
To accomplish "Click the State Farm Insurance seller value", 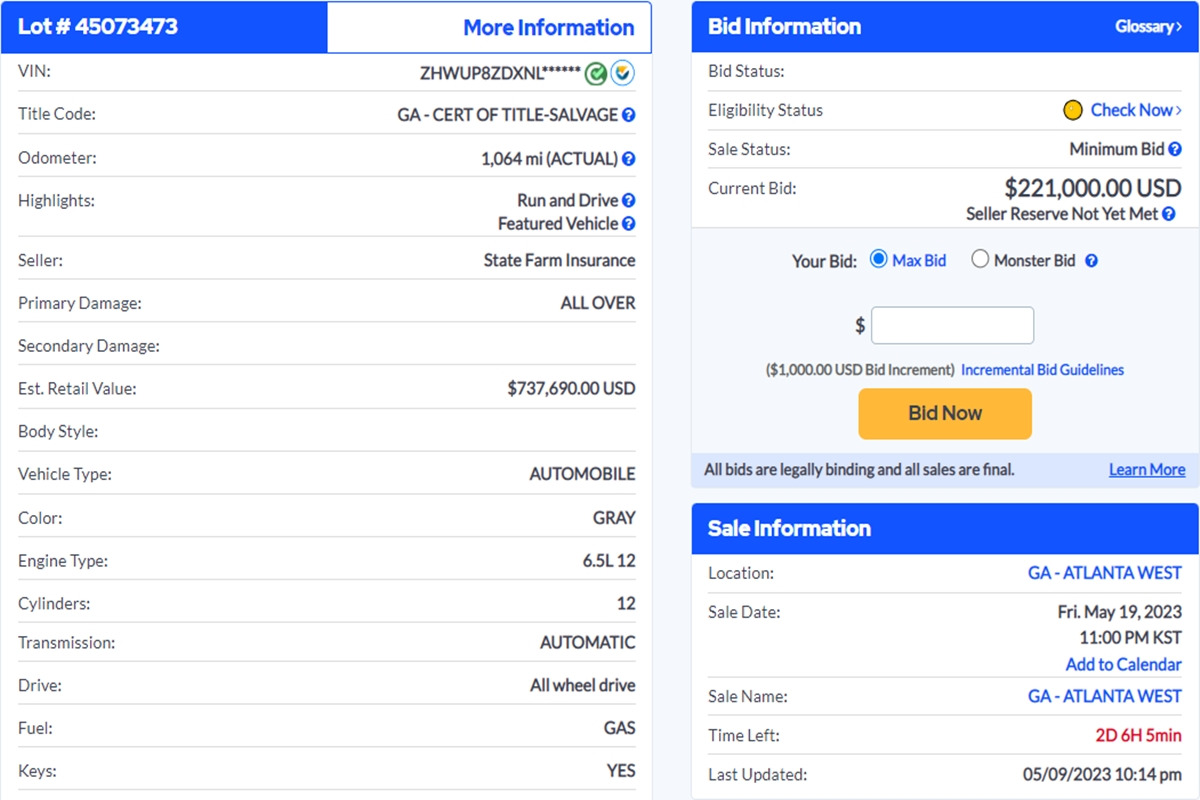I will point(560,260).
